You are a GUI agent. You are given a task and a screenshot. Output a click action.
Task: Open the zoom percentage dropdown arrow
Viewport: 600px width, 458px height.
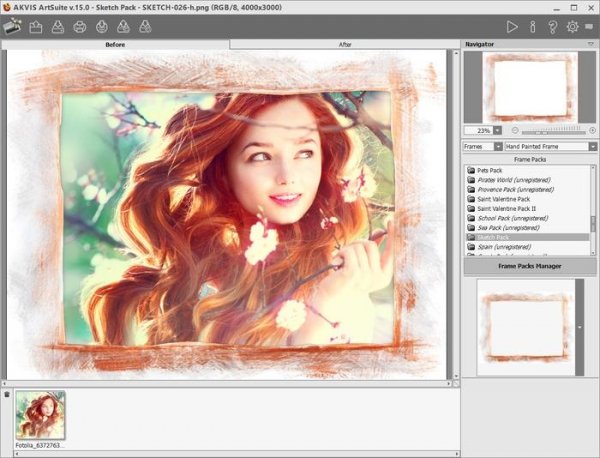(x=497, y=130)
